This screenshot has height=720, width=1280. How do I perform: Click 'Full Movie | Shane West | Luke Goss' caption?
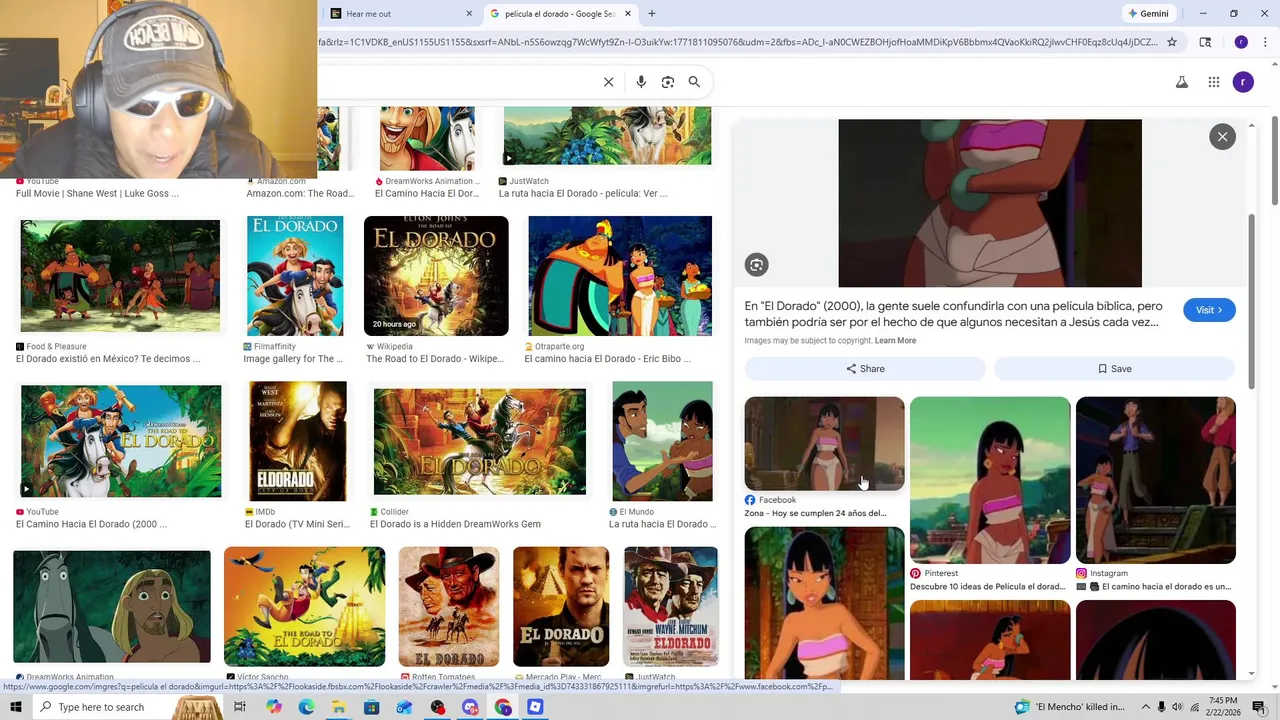tap(97, 193)
